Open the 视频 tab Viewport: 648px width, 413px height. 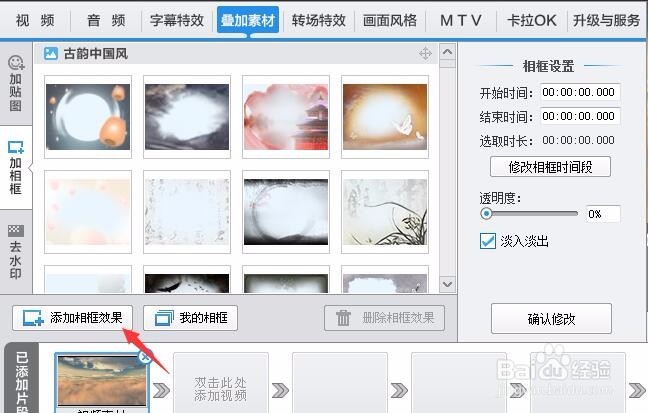(x=35, y=20)
